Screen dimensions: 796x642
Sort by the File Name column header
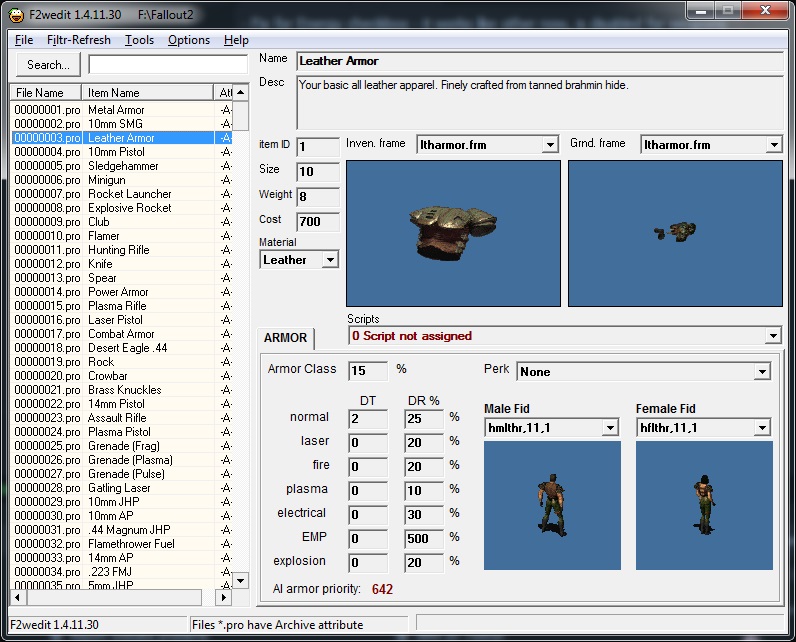(x=46, y=93)
